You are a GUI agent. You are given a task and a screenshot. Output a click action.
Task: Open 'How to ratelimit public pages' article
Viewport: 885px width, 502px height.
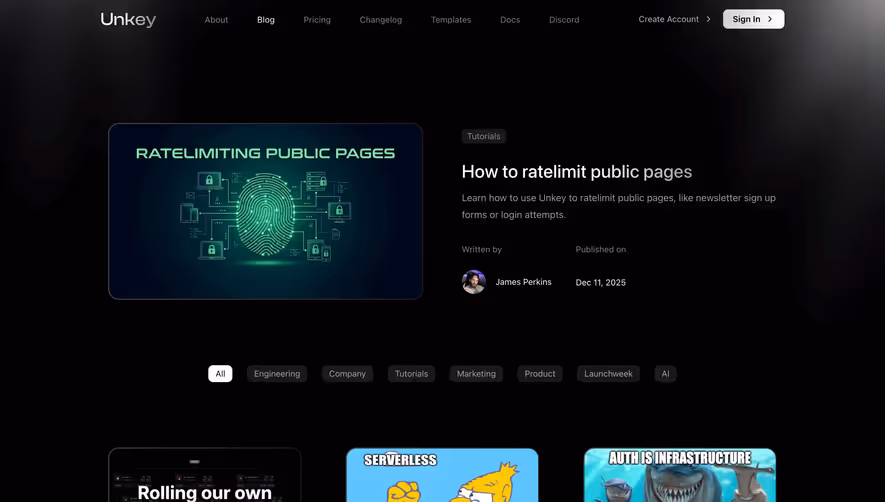point(577,172)
